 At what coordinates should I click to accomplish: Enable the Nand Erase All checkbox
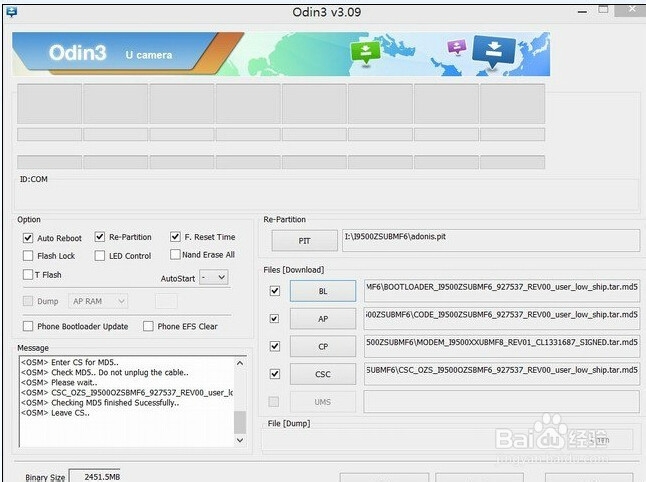[175, 255]
